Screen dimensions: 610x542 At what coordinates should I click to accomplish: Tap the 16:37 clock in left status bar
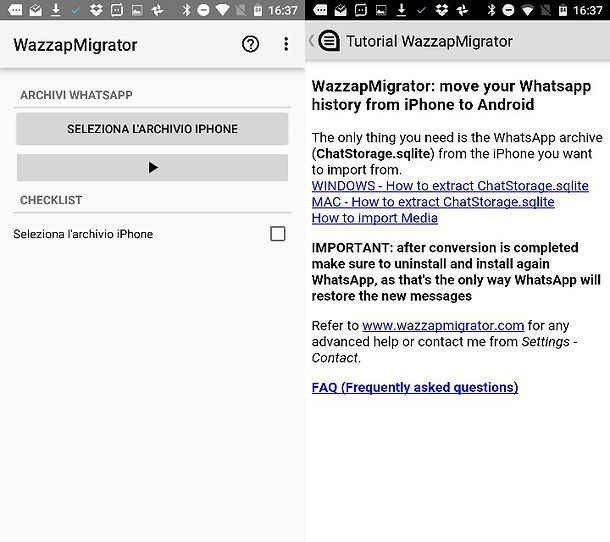[x=282, y=10]
